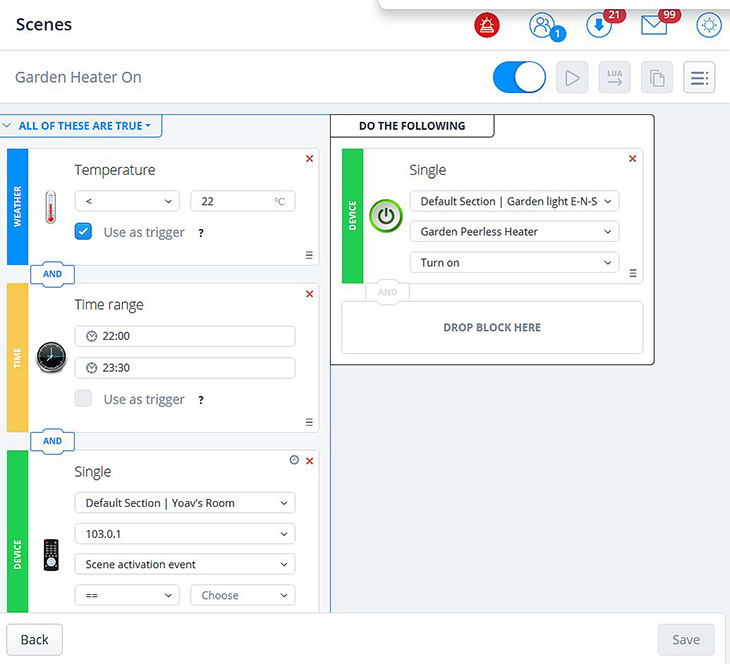Remove the Temperature condition block
This screenshot has width=730, height=664.
click(x=309, y=159)
